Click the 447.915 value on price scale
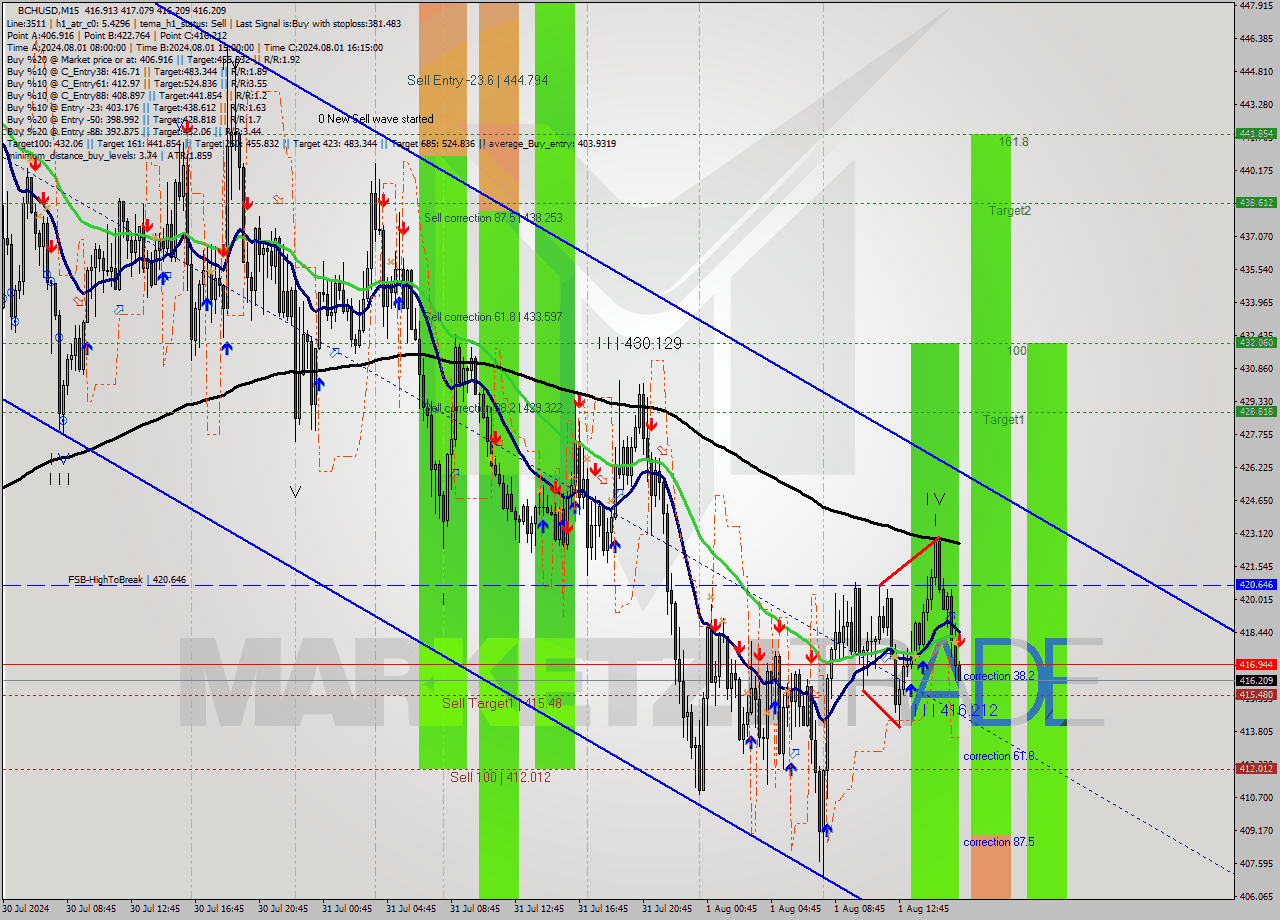This screenshot has width=1280, height=920. tap(1255, 5)
